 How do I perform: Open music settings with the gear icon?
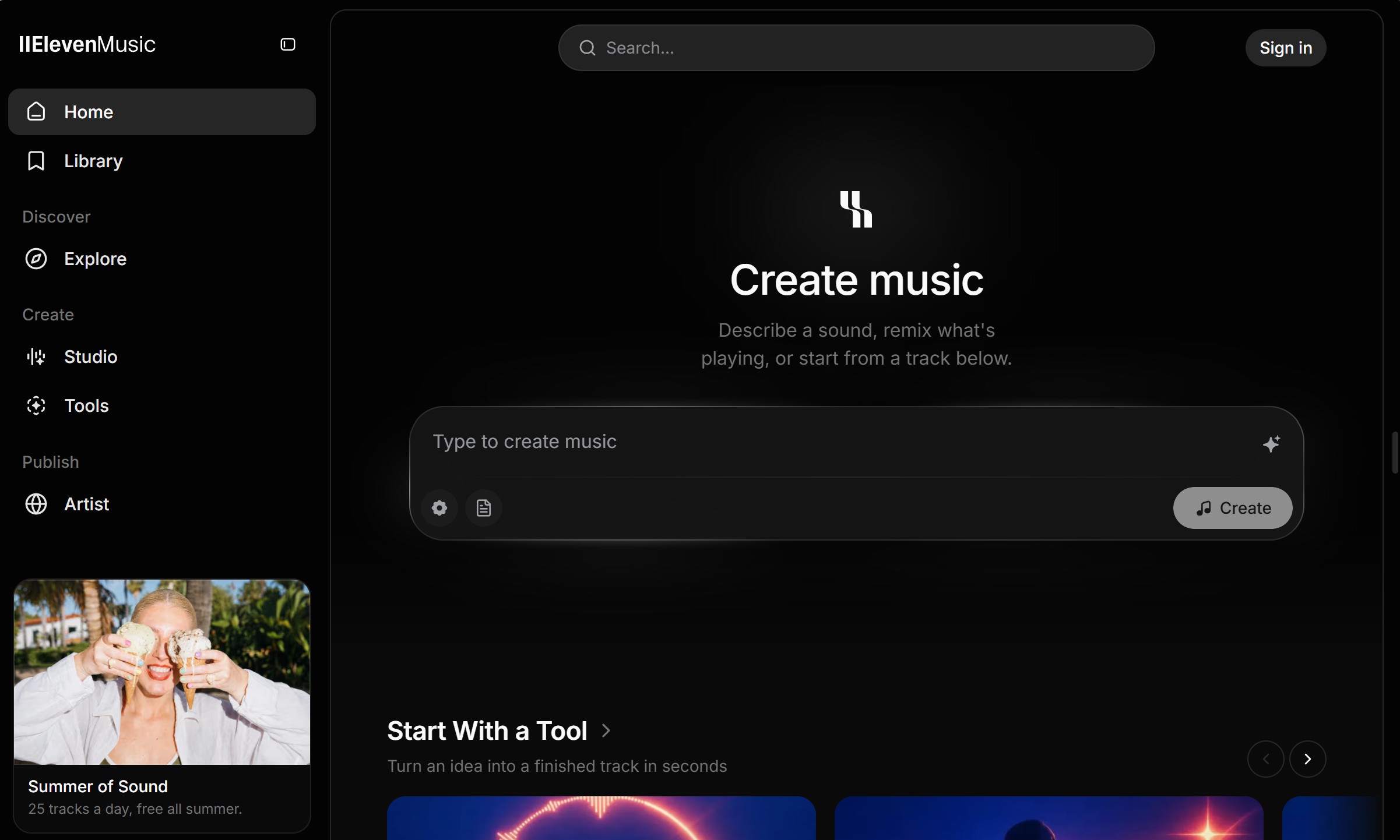point(439,508)
